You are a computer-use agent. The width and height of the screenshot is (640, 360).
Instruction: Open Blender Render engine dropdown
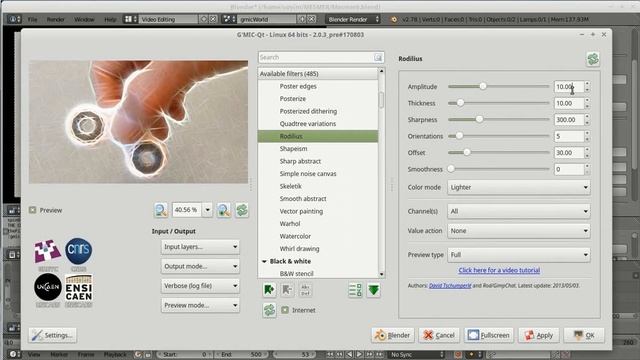point(353,19)
